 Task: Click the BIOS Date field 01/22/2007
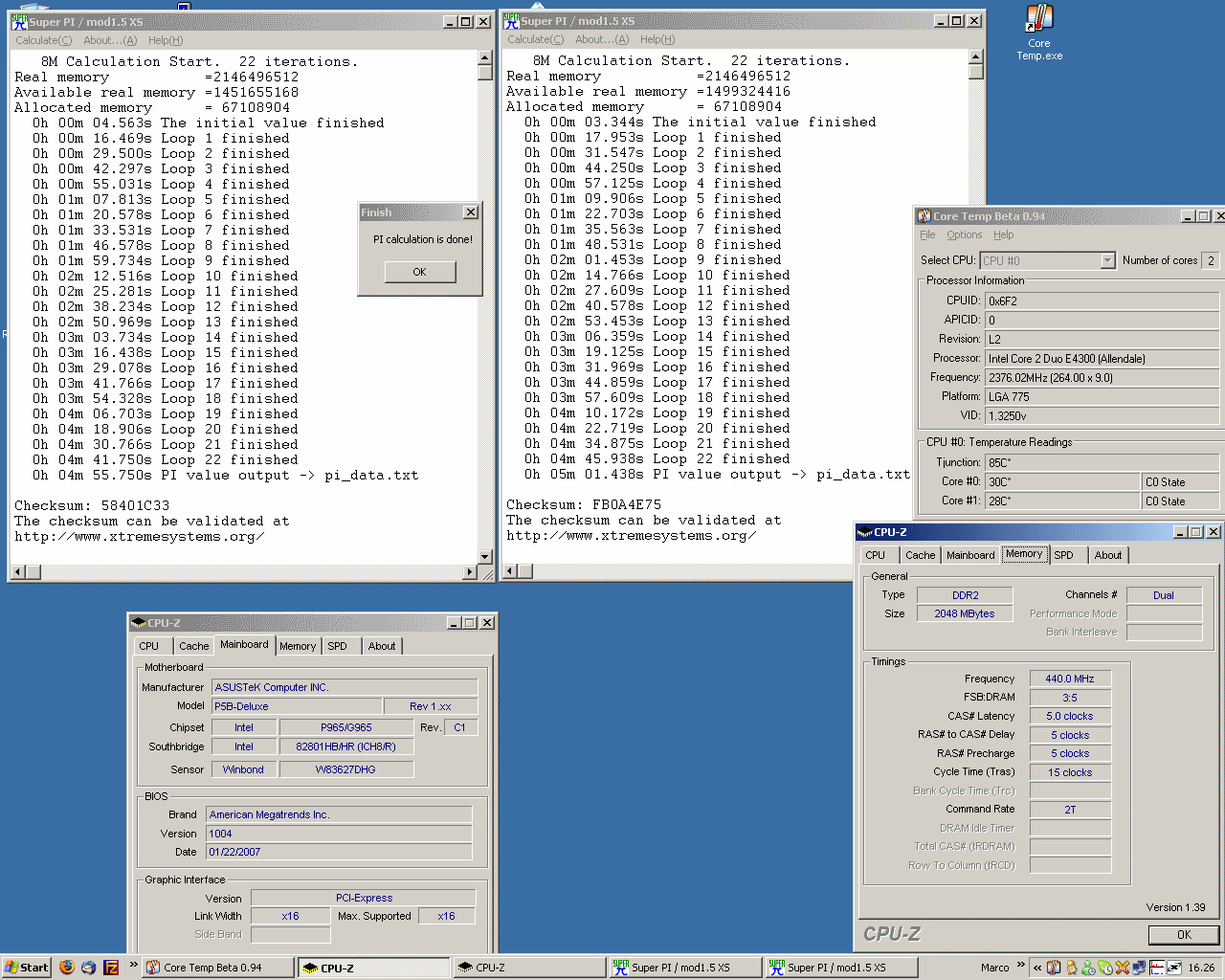pyautogui.click(x=339, y=852)
